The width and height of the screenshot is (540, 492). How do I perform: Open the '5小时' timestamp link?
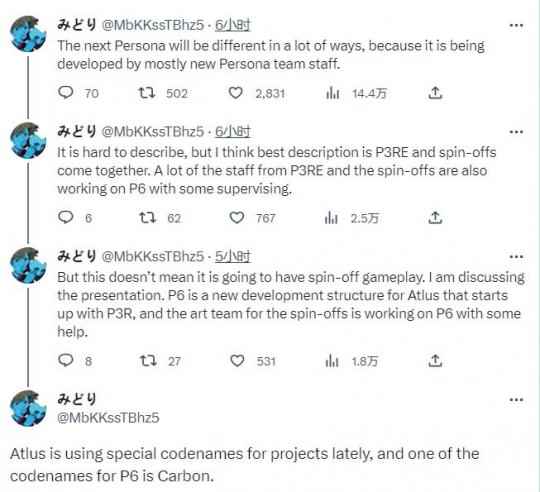coord(233,257)
